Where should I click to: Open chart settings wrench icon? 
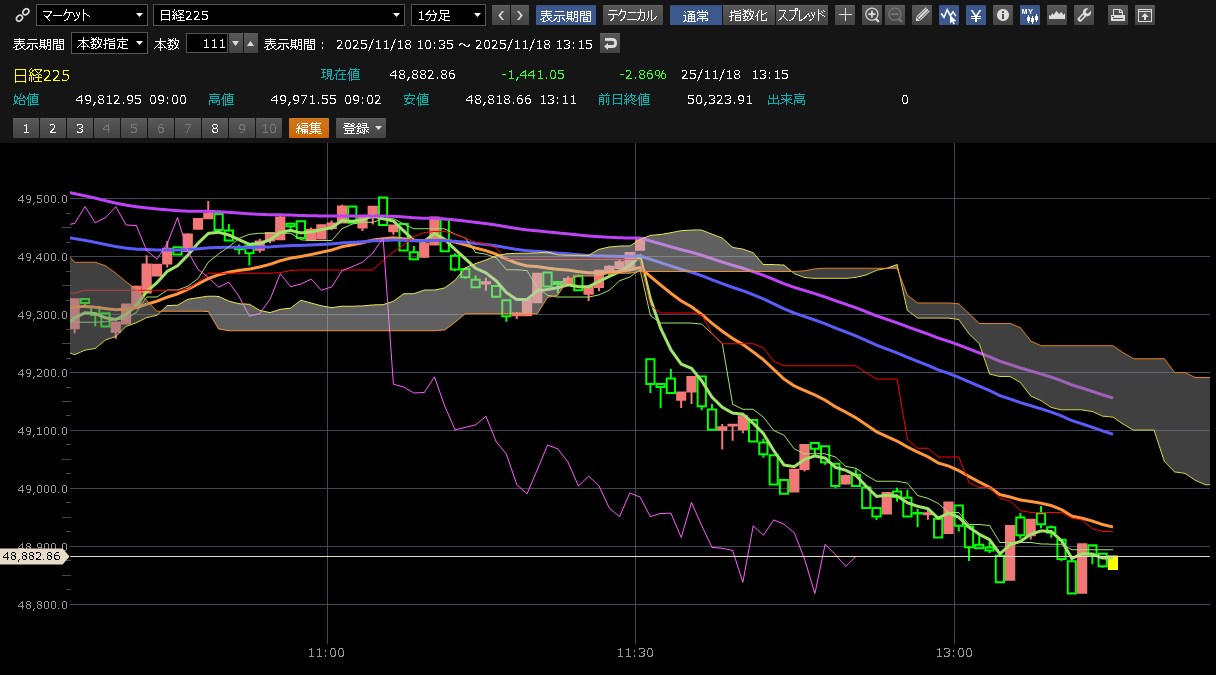pyautogui.click(x=1083, y=15)
